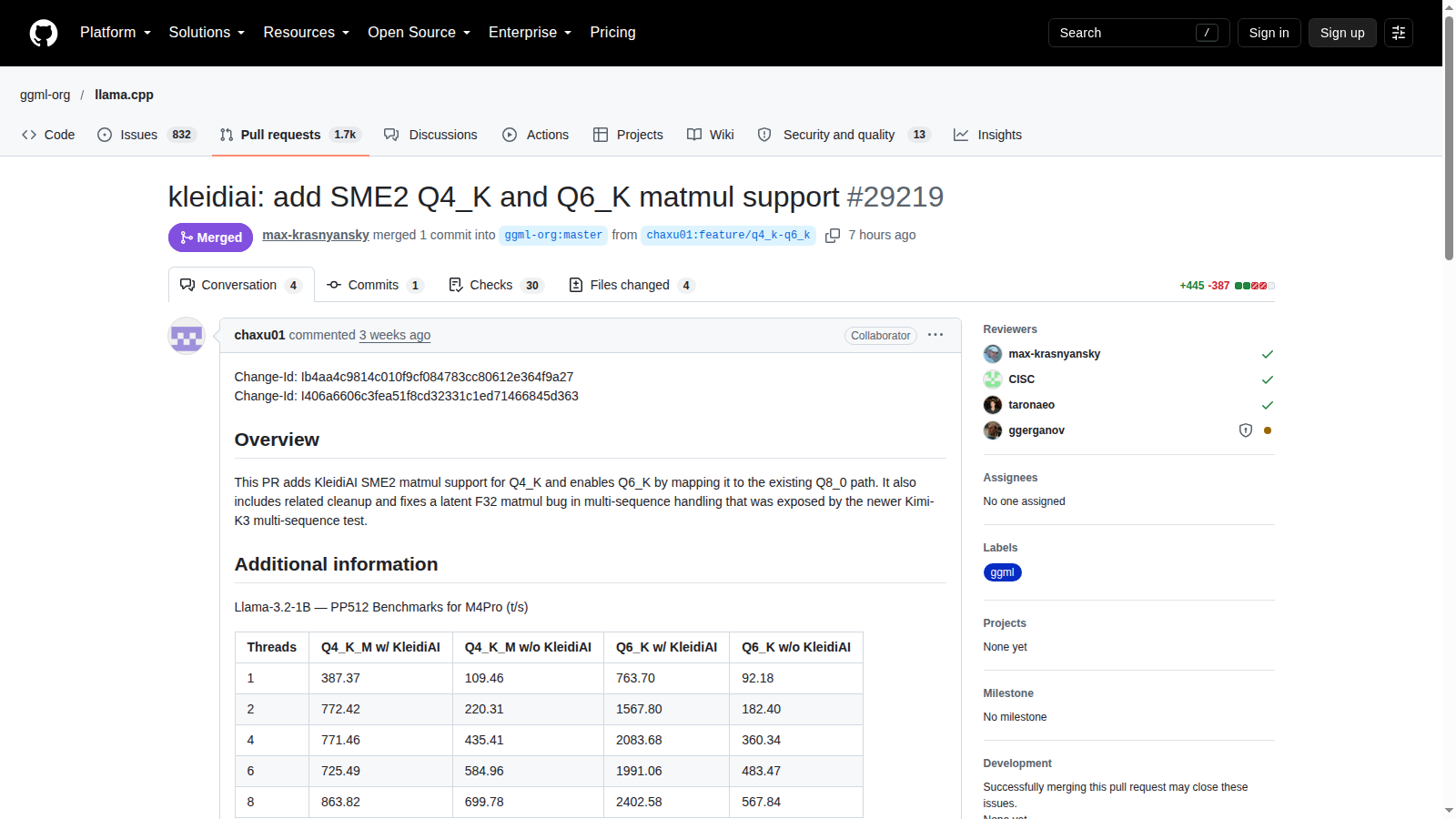Switch to Commits tab
Screen dimensions: 1456x819
coord(374,286)
